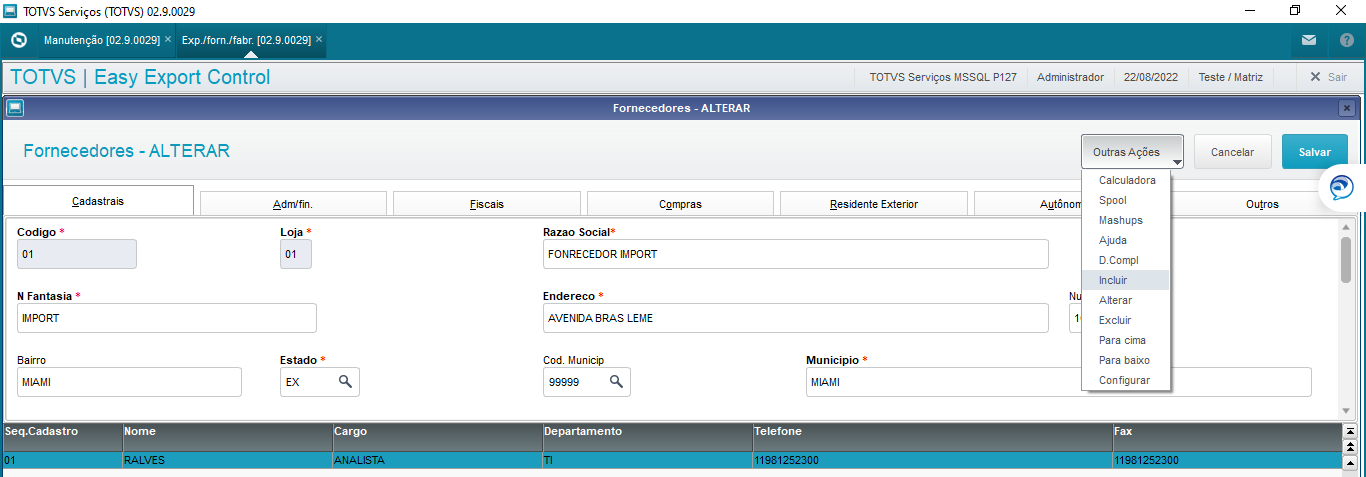Click the Cancelar button

point(1232,152)
